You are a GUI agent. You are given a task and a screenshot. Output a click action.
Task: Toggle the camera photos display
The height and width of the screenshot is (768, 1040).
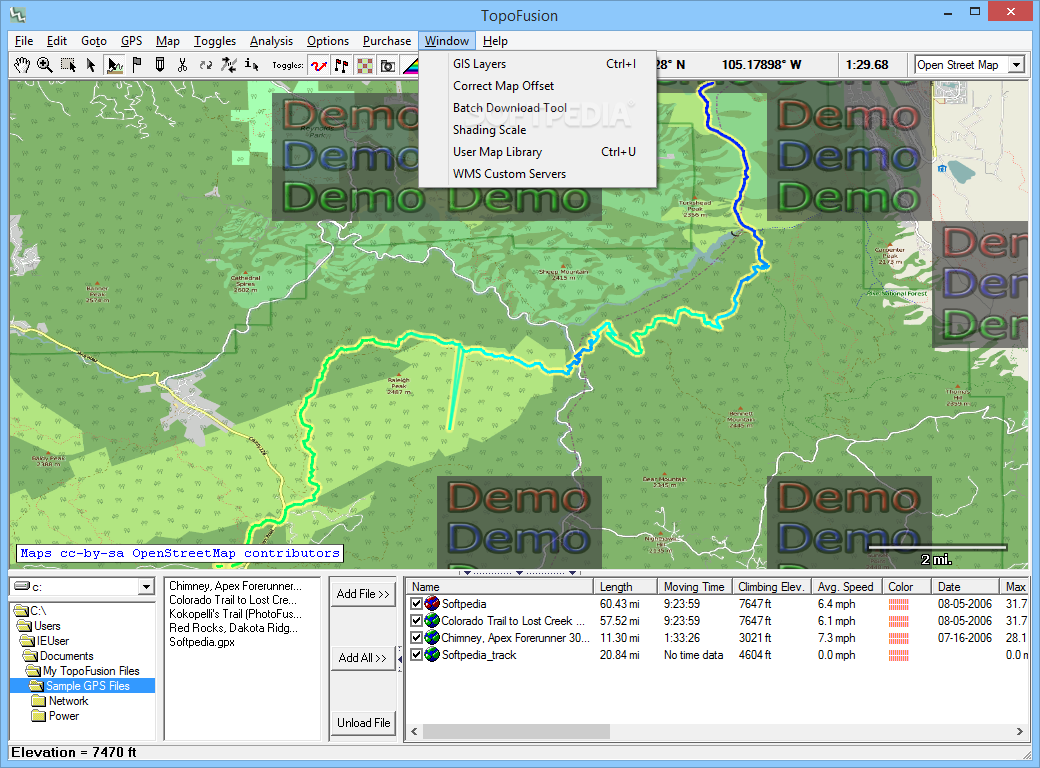pyautogui.click(x=387, y=65)
